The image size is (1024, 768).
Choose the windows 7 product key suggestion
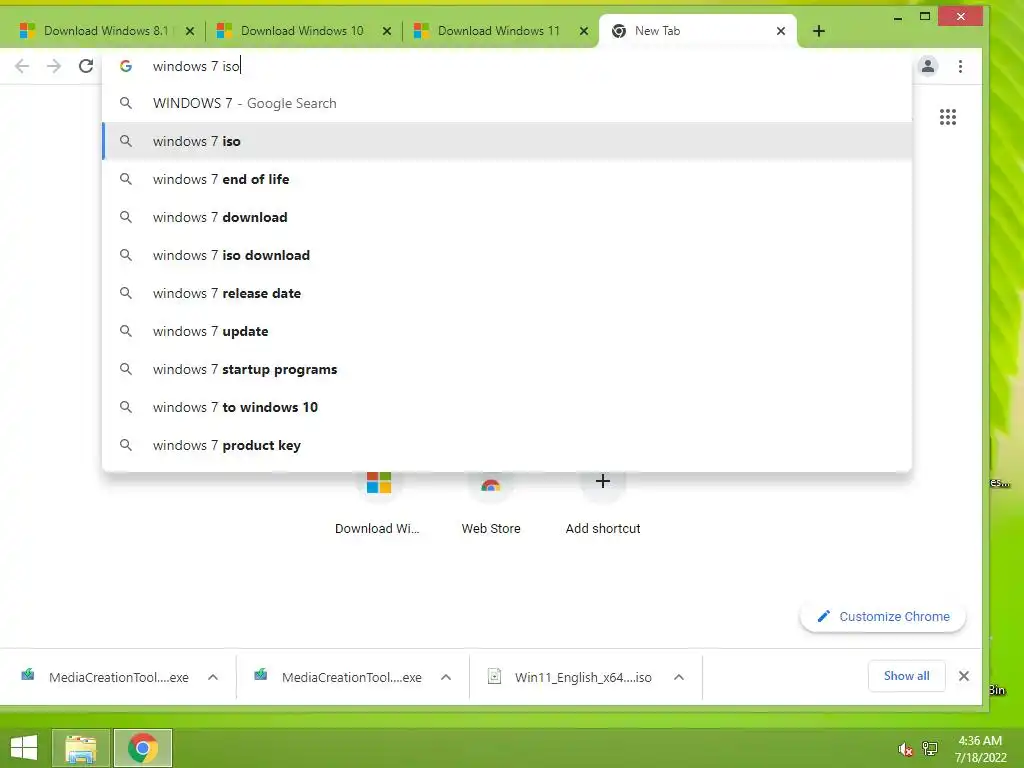507,445
